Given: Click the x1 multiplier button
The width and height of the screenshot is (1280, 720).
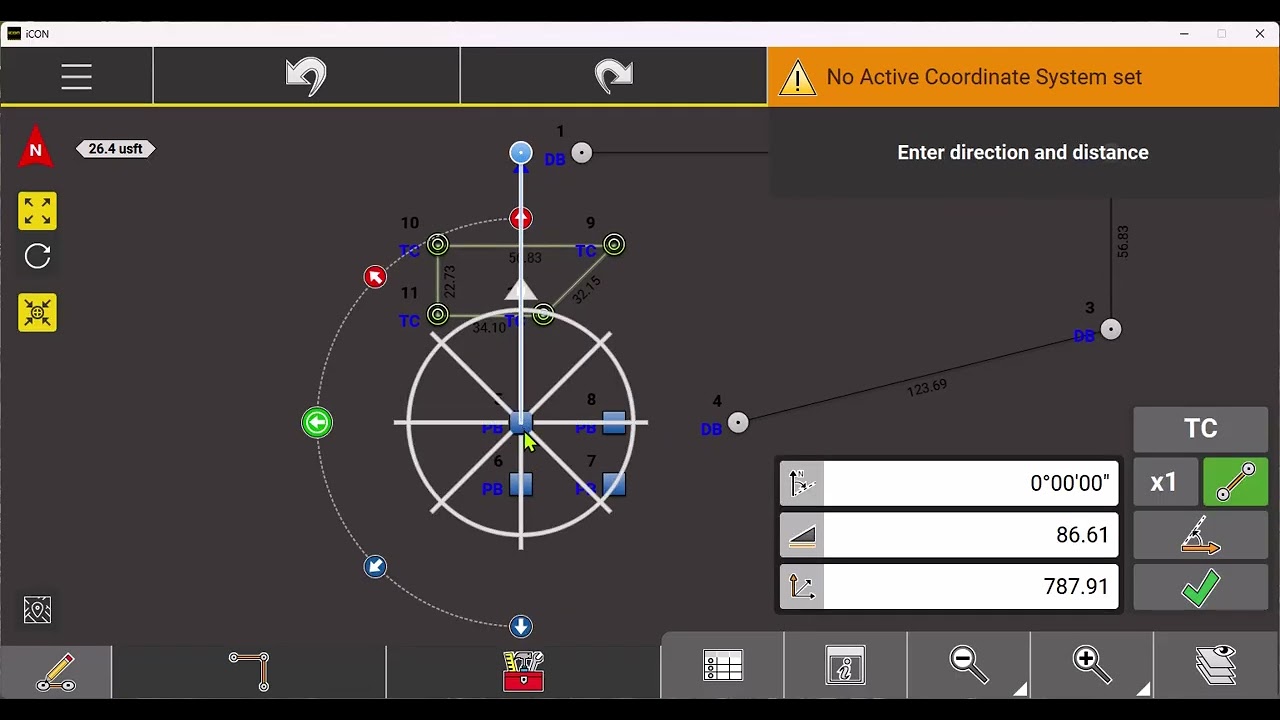Looking at the screenshot, I should (1165, 482).
